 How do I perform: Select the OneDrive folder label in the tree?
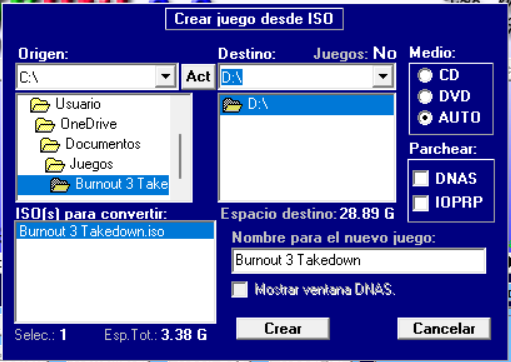coord(89,124)
